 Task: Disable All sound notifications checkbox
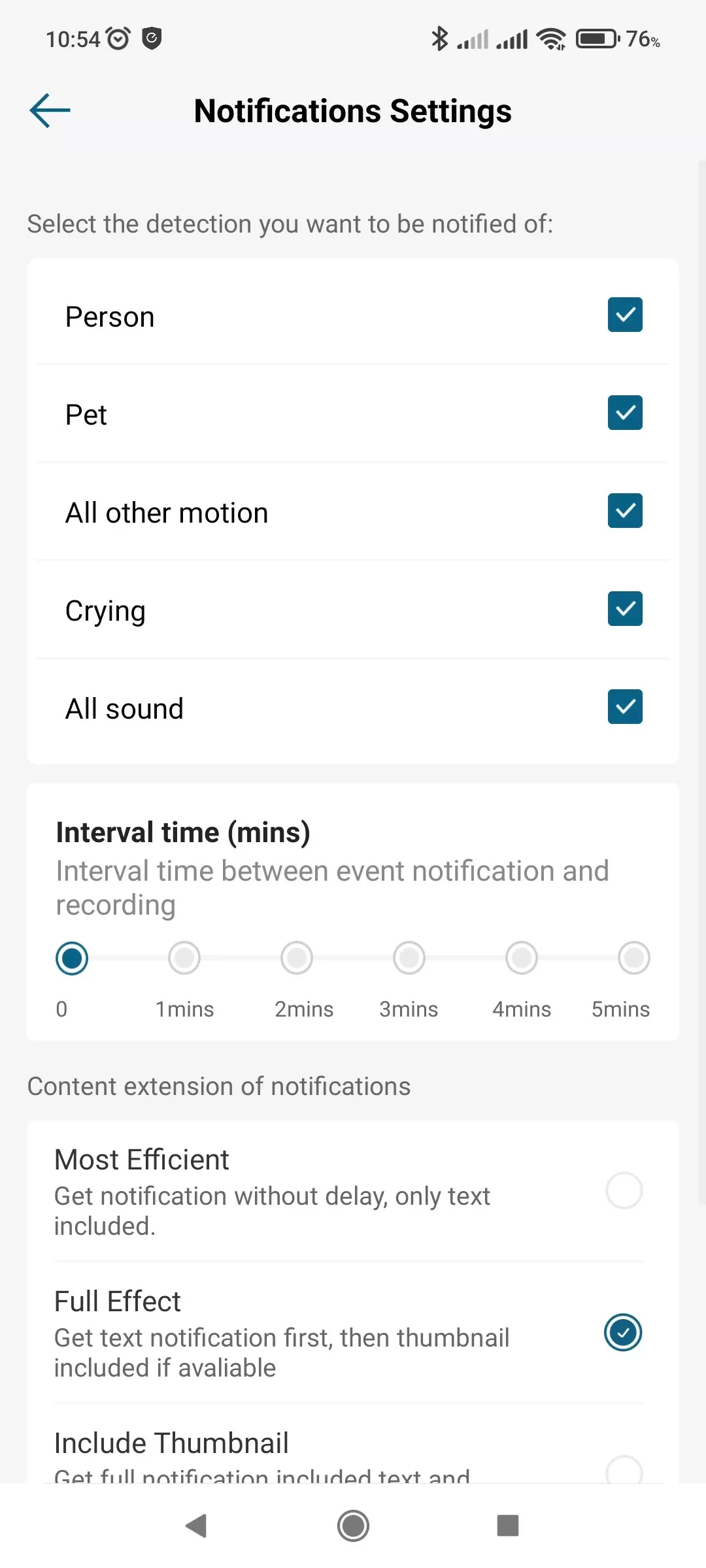[x=625, y=707]
